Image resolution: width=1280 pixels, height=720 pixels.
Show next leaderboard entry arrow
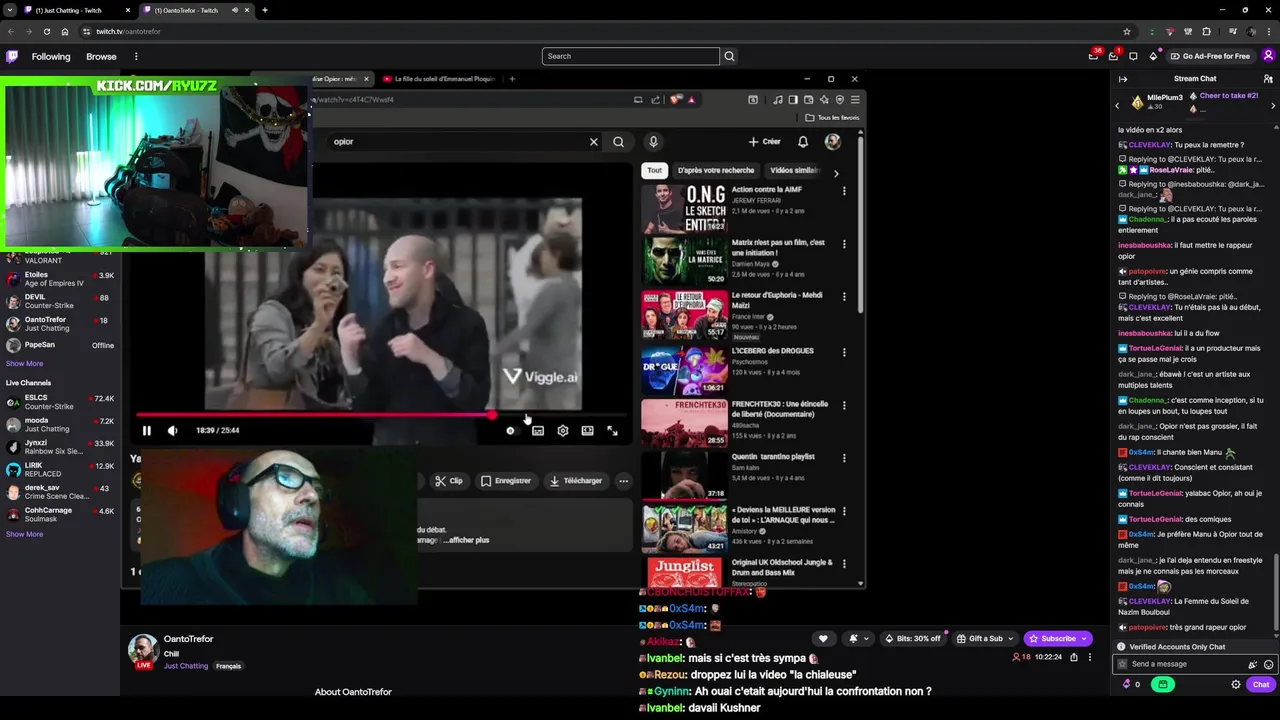pos(1273,105)
